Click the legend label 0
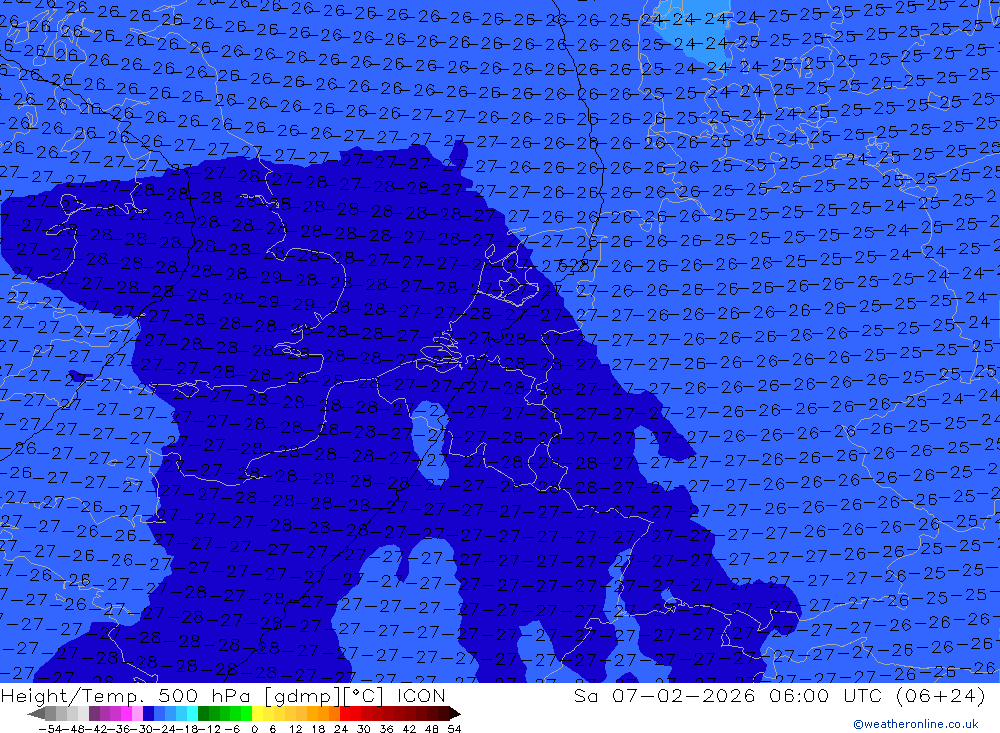The image size is (1000, 733). click(x=254, y=729)
